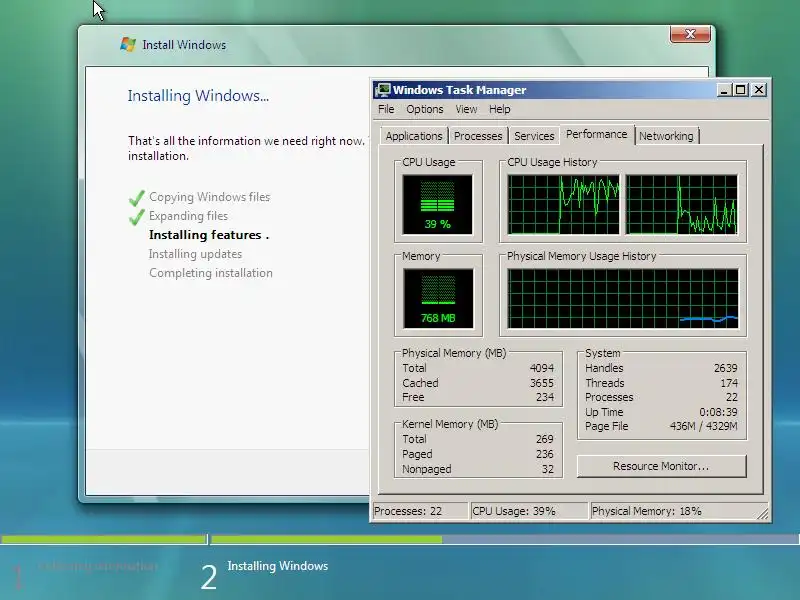
Task: Open the View menu in Task Manager
Action: pyautogui.click(x=466, y=109)
